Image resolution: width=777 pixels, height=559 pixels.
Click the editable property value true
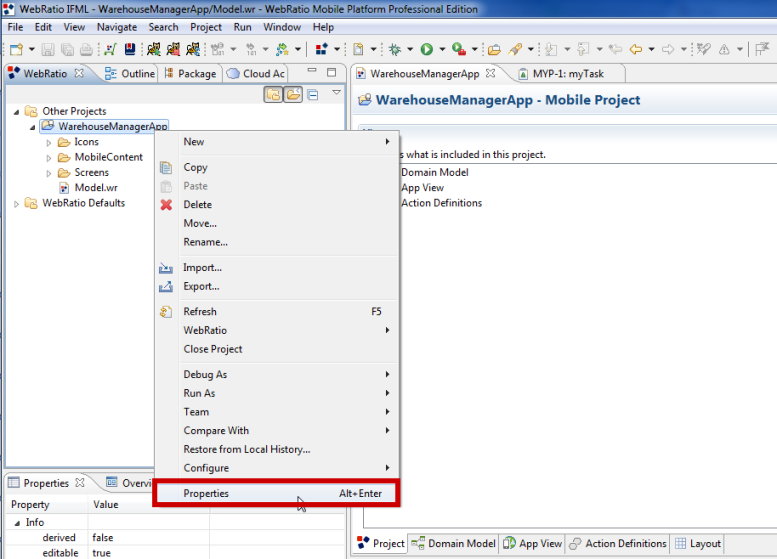click(102, 553)
